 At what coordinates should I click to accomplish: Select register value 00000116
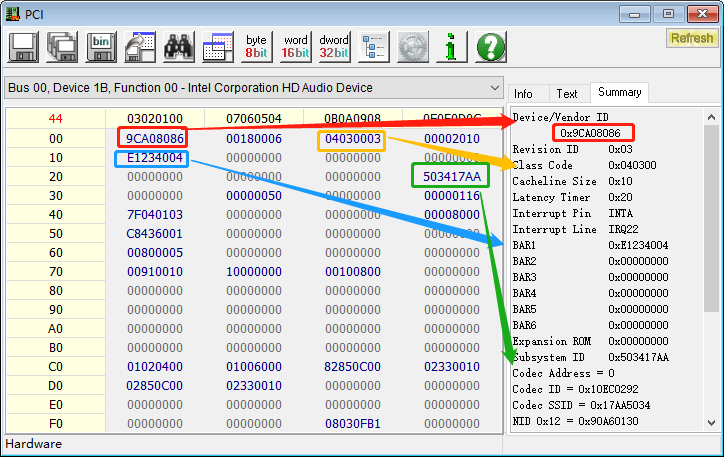point(452,196)
